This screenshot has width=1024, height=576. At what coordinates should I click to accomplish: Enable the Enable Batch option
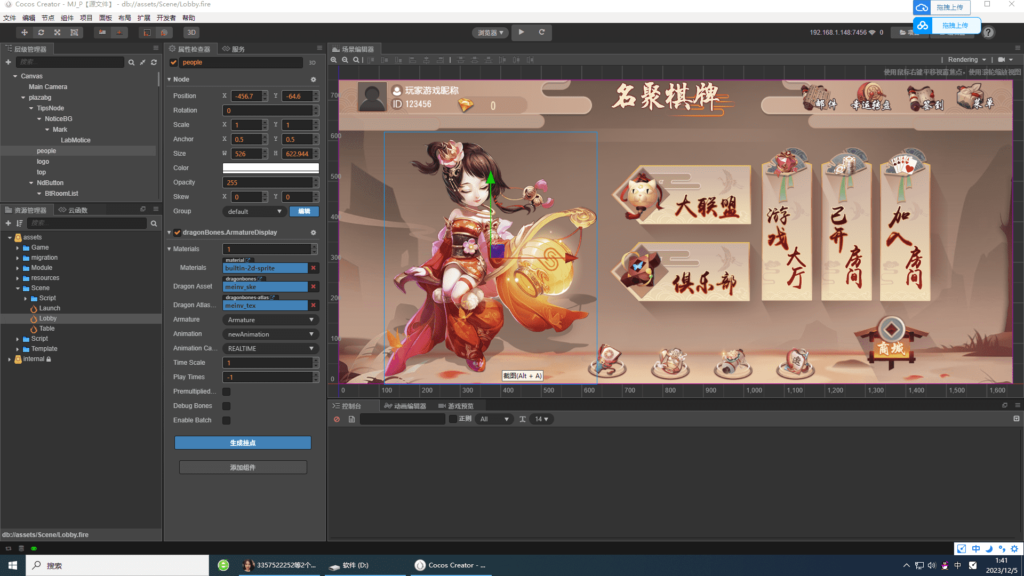227,421
